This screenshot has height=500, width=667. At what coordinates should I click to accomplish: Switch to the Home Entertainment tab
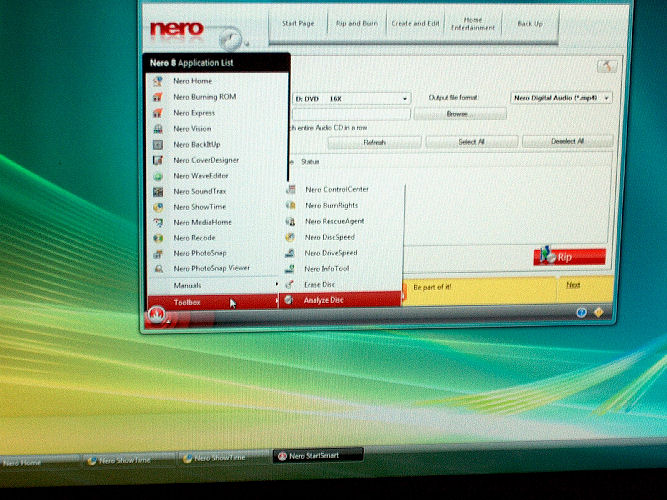click(x=473, y=24)
